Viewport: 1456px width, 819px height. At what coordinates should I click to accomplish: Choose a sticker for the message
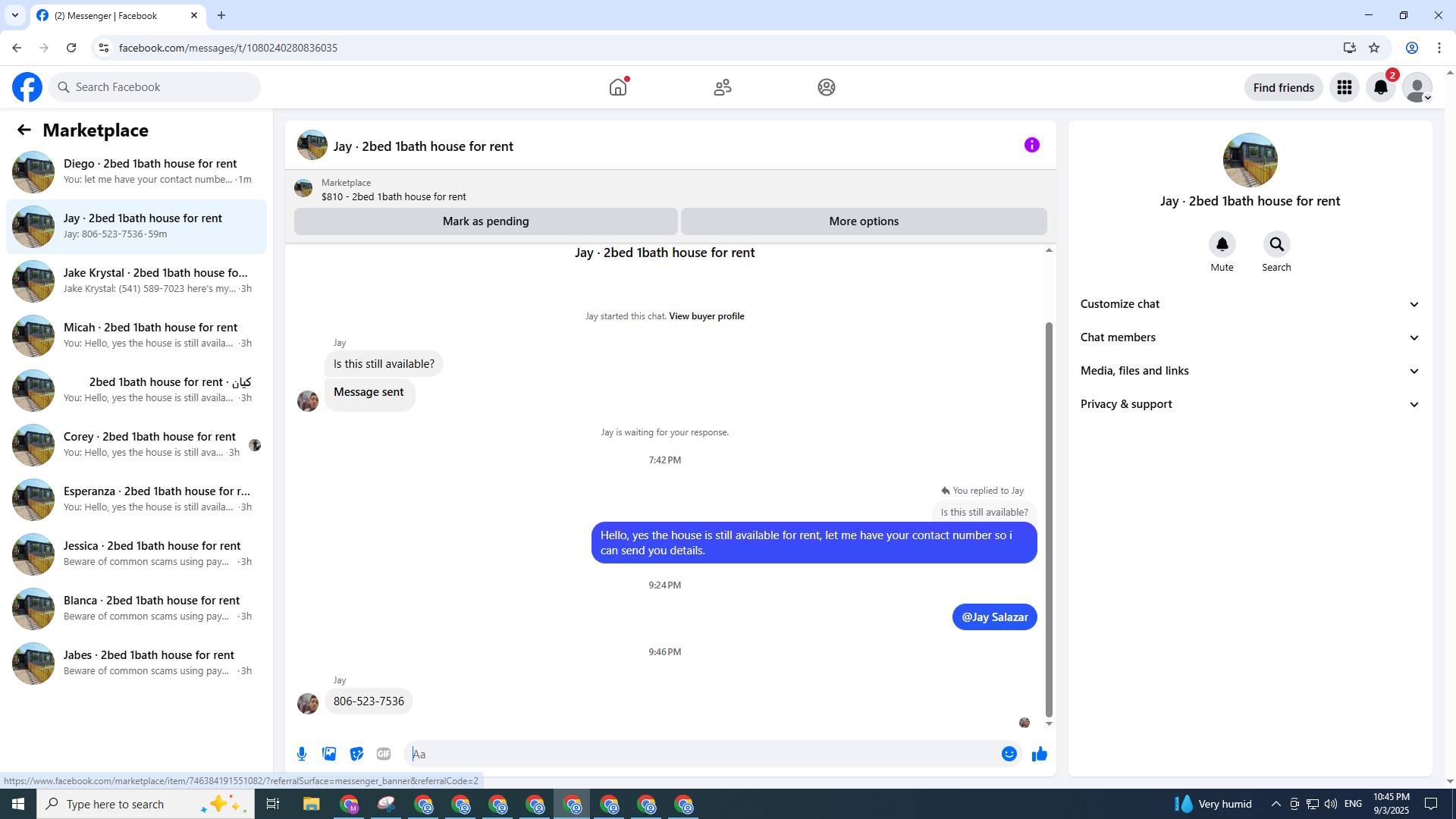[x=356, y=754]
